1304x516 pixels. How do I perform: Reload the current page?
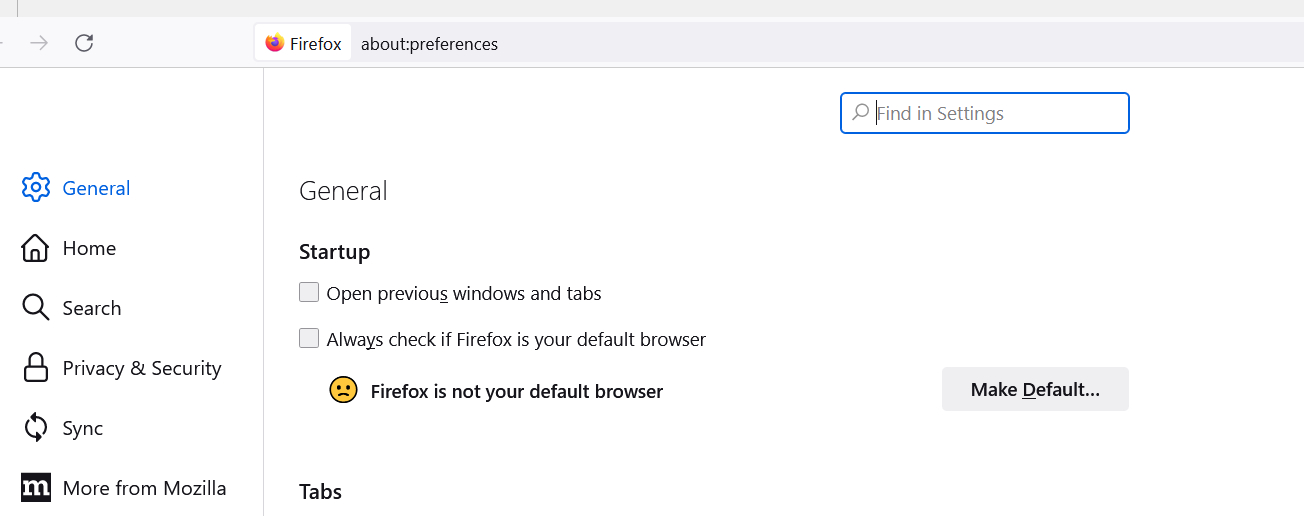pos(84,43)
